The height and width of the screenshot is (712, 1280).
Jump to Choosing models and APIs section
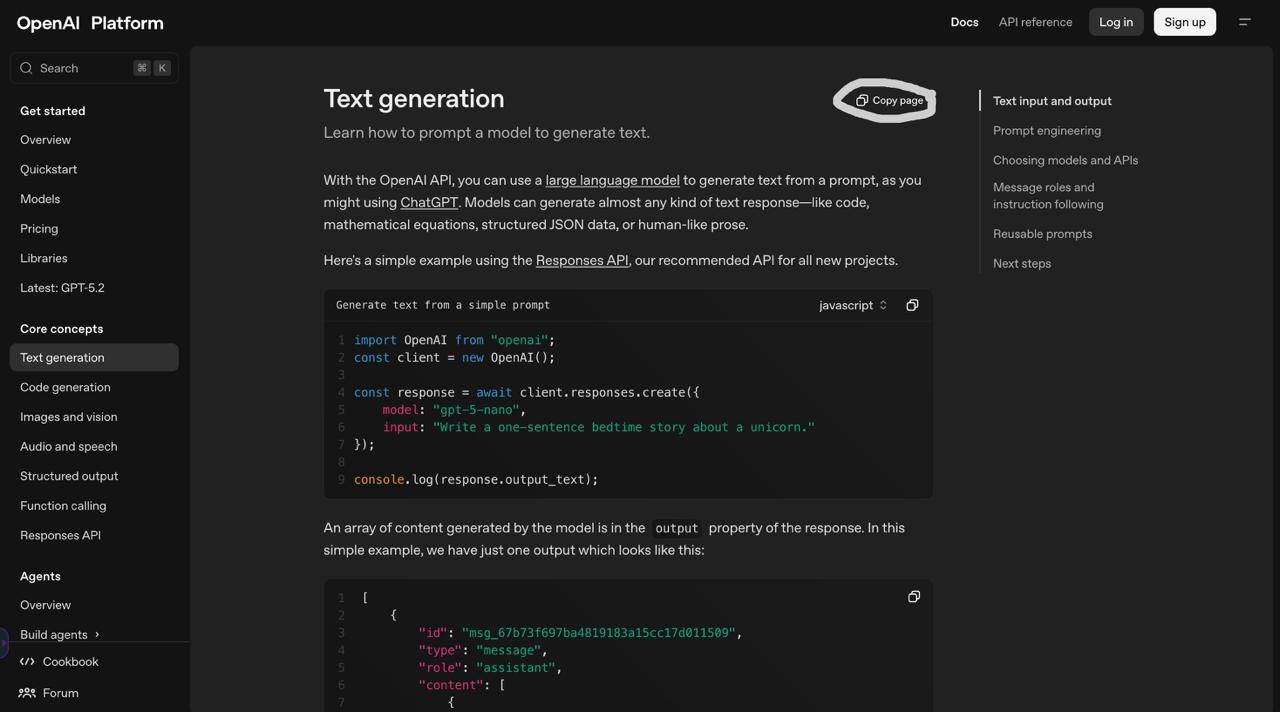click(1065, 160)
